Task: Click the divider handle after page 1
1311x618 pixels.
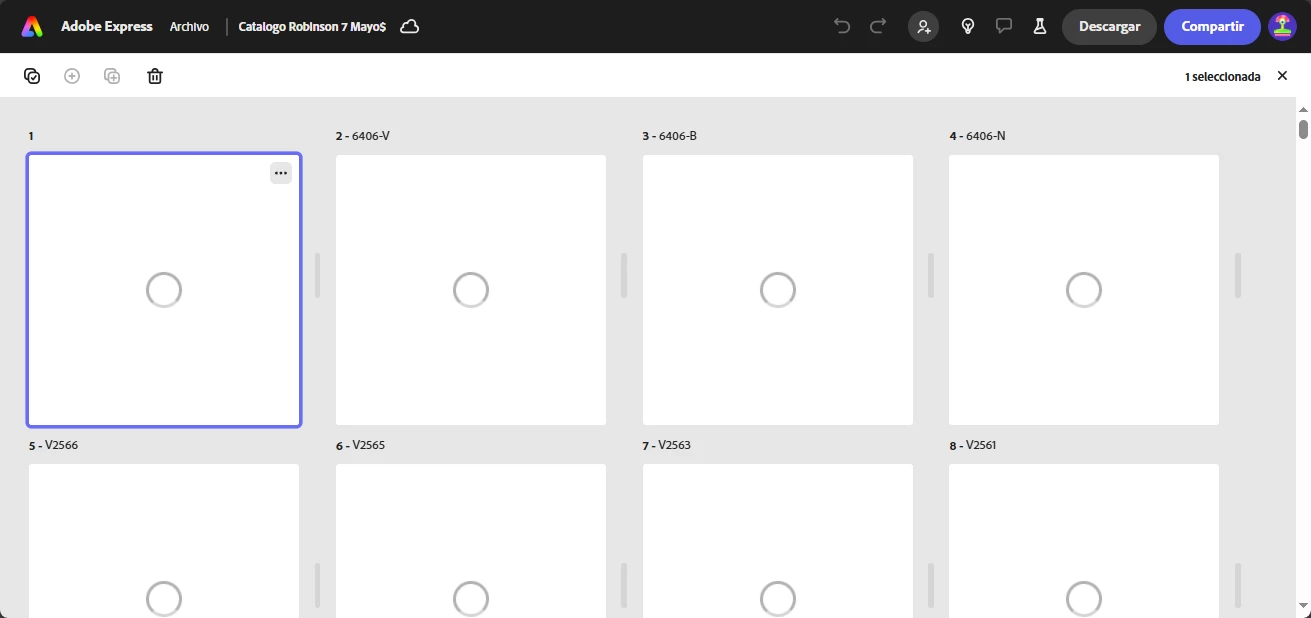Action: 318,275
